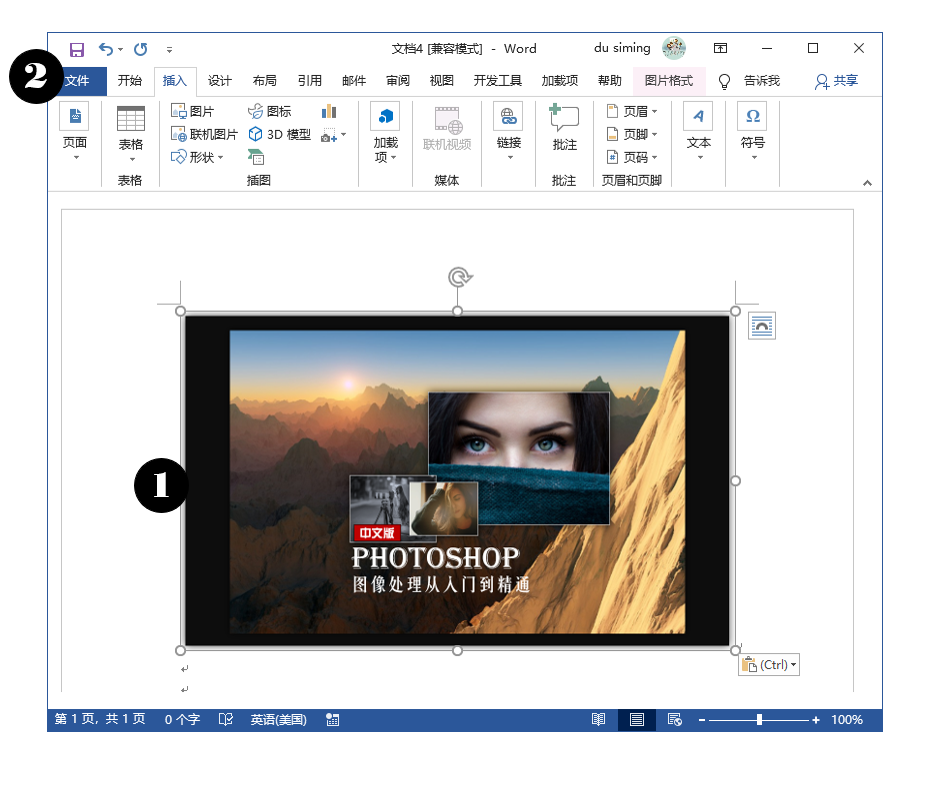
Task: Open the (Ctrl) paste options button
Action: [769, 665]
